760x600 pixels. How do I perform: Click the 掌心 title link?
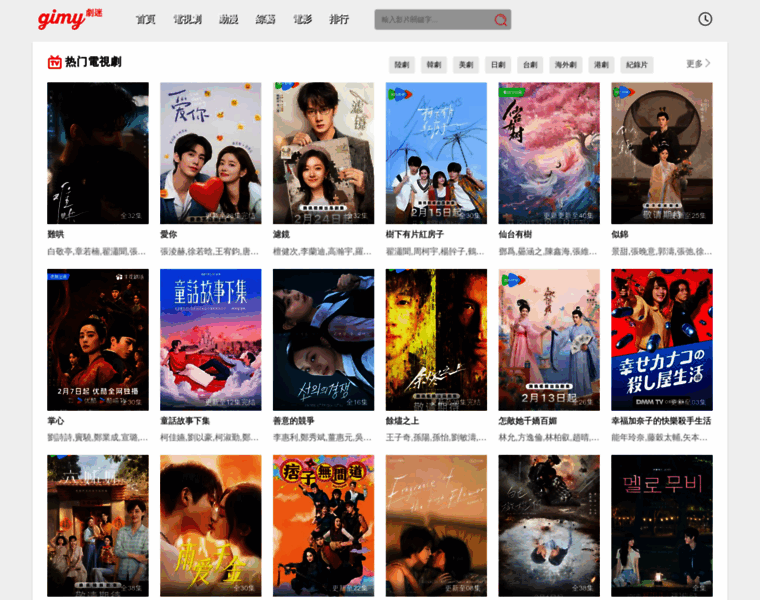tap(55, 421)
